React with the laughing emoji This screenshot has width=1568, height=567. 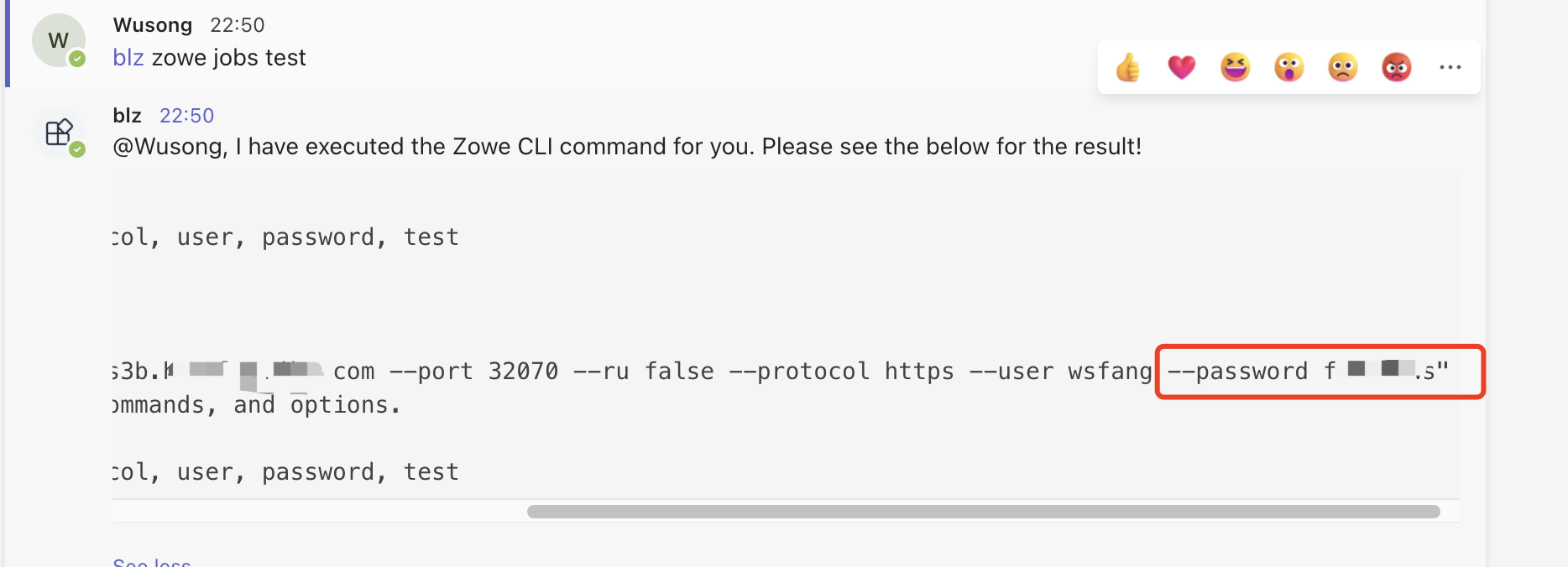pyautogui.click(x=1235, y=67)
